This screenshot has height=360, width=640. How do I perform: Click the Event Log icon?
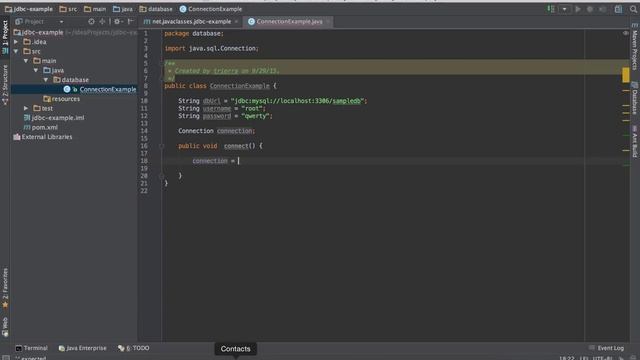(592, 348)
